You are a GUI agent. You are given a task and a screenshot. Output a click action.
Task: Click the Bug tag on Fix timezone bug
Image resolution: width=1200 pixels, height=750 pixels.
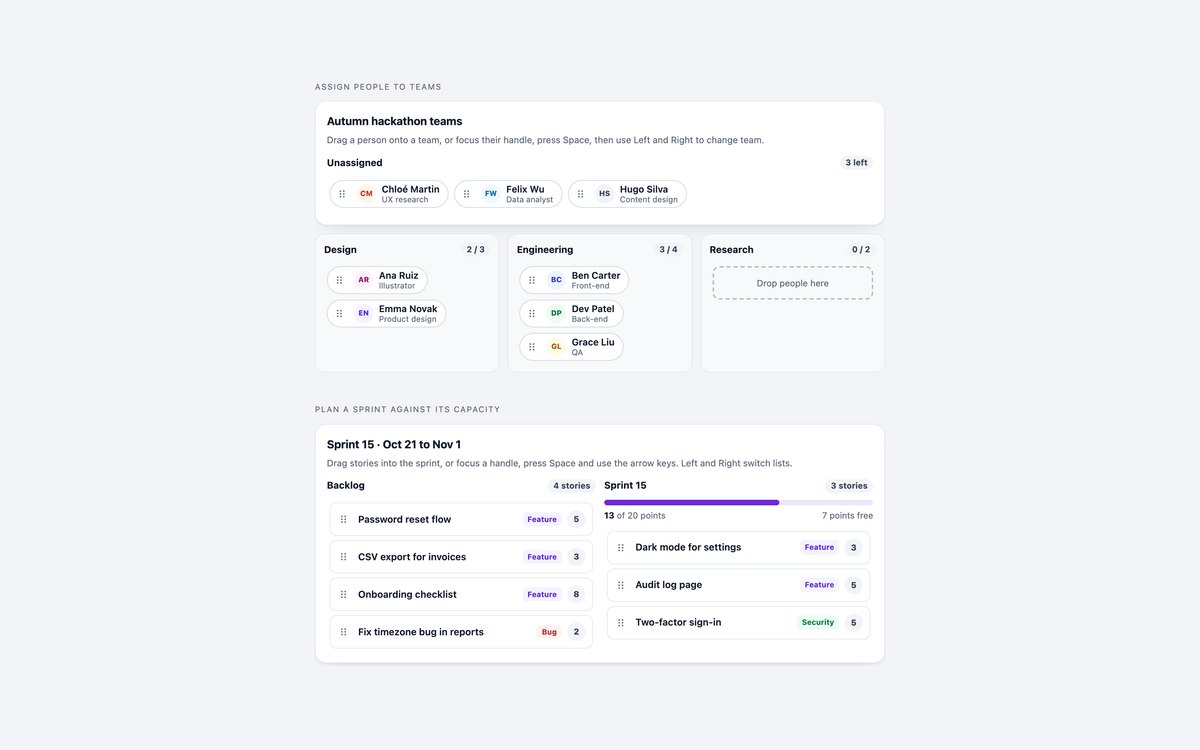(549, 632)
